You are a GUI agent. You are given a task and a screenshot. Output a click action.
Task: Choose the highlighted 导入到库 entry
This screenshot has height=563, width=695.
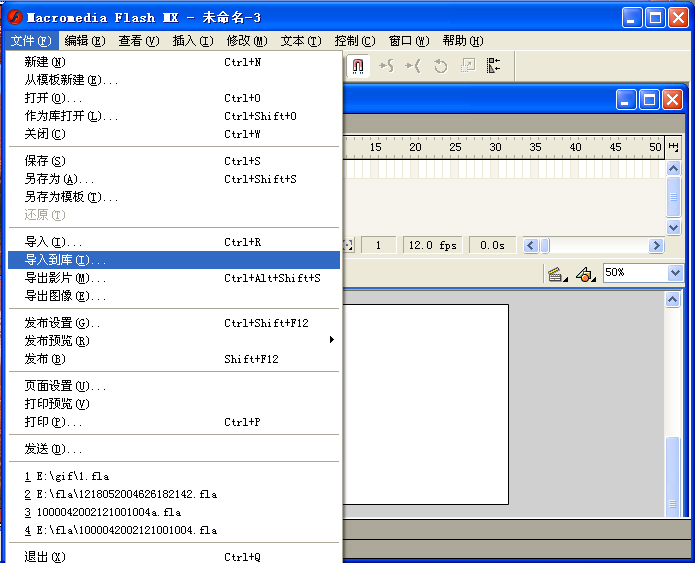[174, 260]
